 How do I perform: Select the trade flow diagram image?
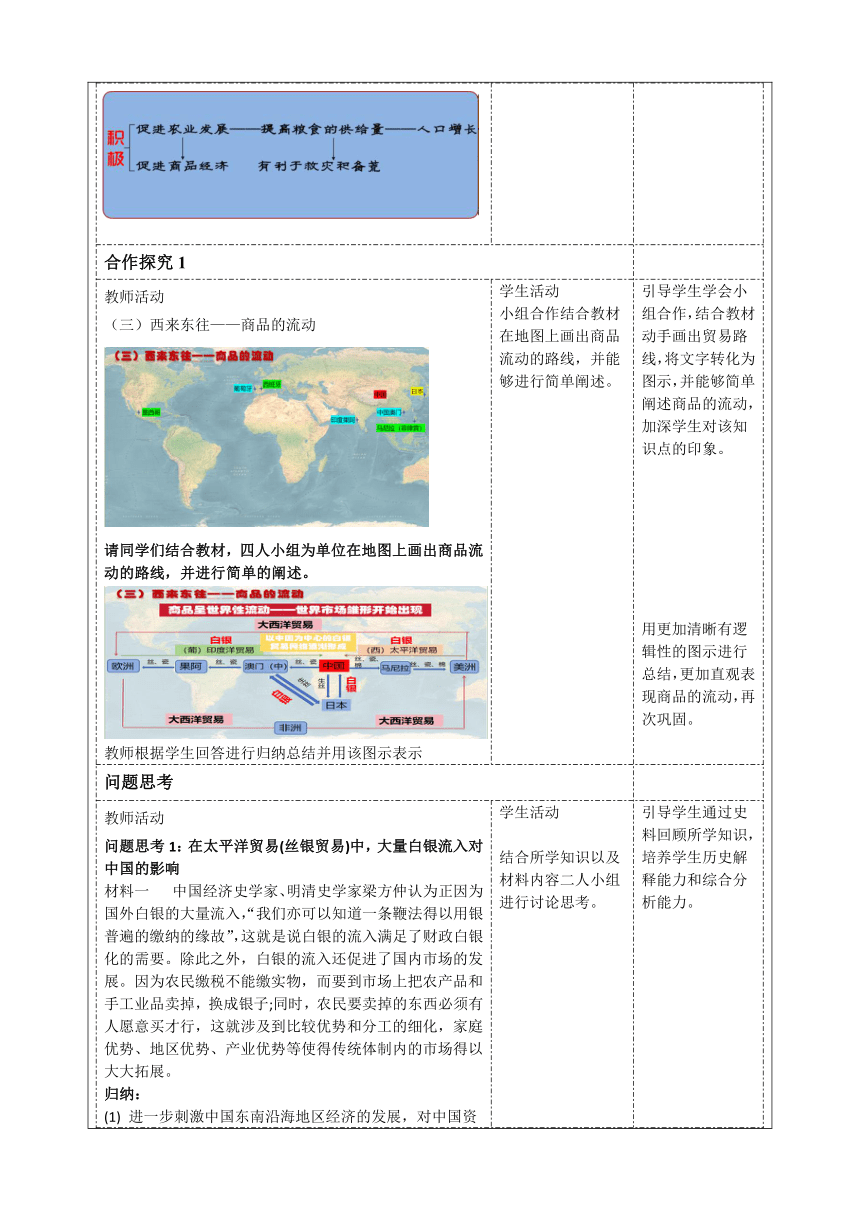(296, 662)
